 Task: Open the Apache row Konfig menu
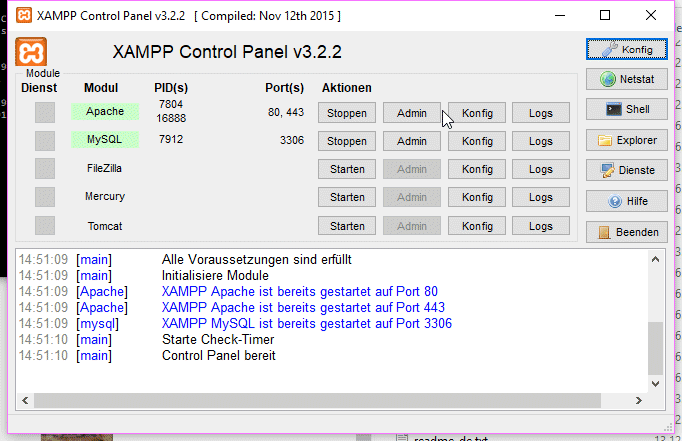point(477,113)
